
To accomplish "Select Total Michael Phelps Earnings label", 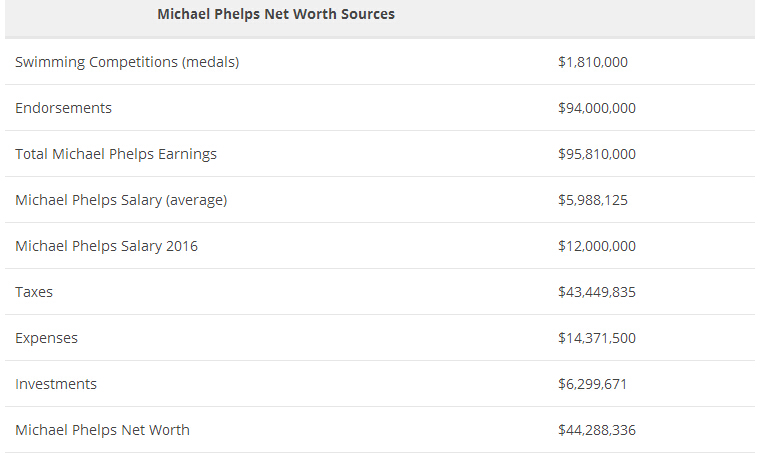I will click(116, 154).
